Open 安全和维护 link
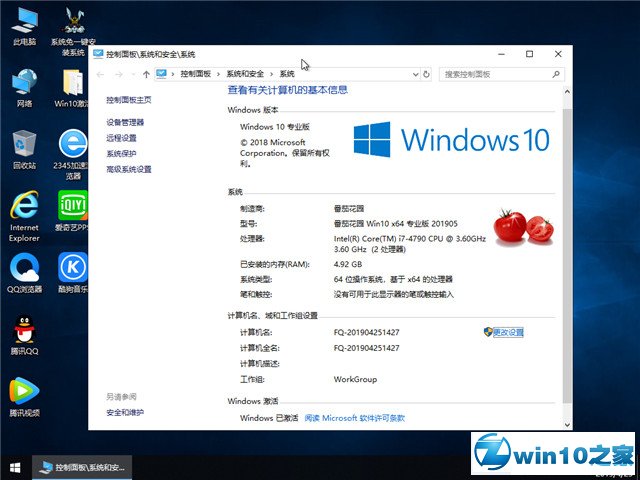The image size is (640, 480). (x=125, y=413)
